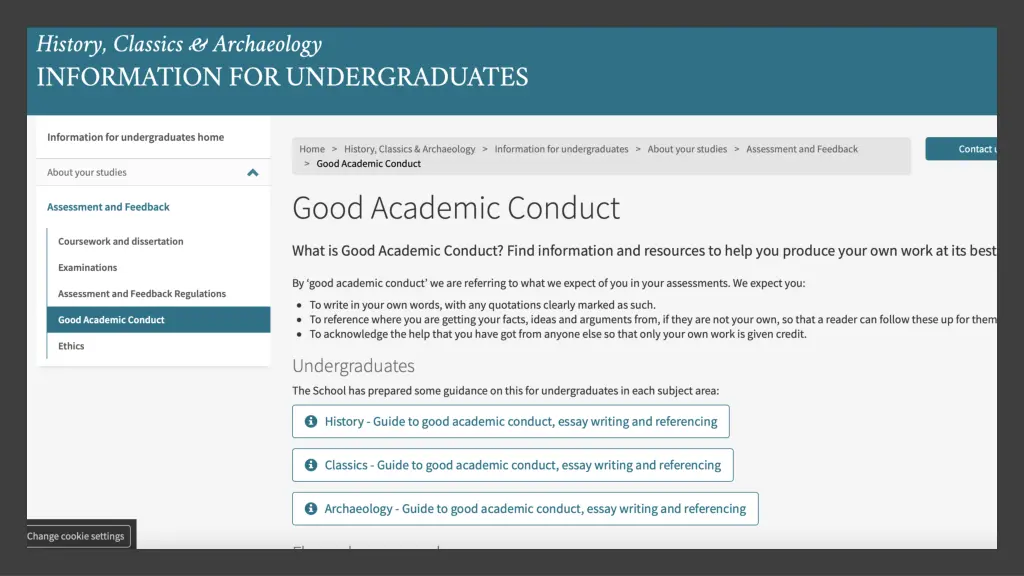Open Information for undergraduates home

[x=135, y=137]
